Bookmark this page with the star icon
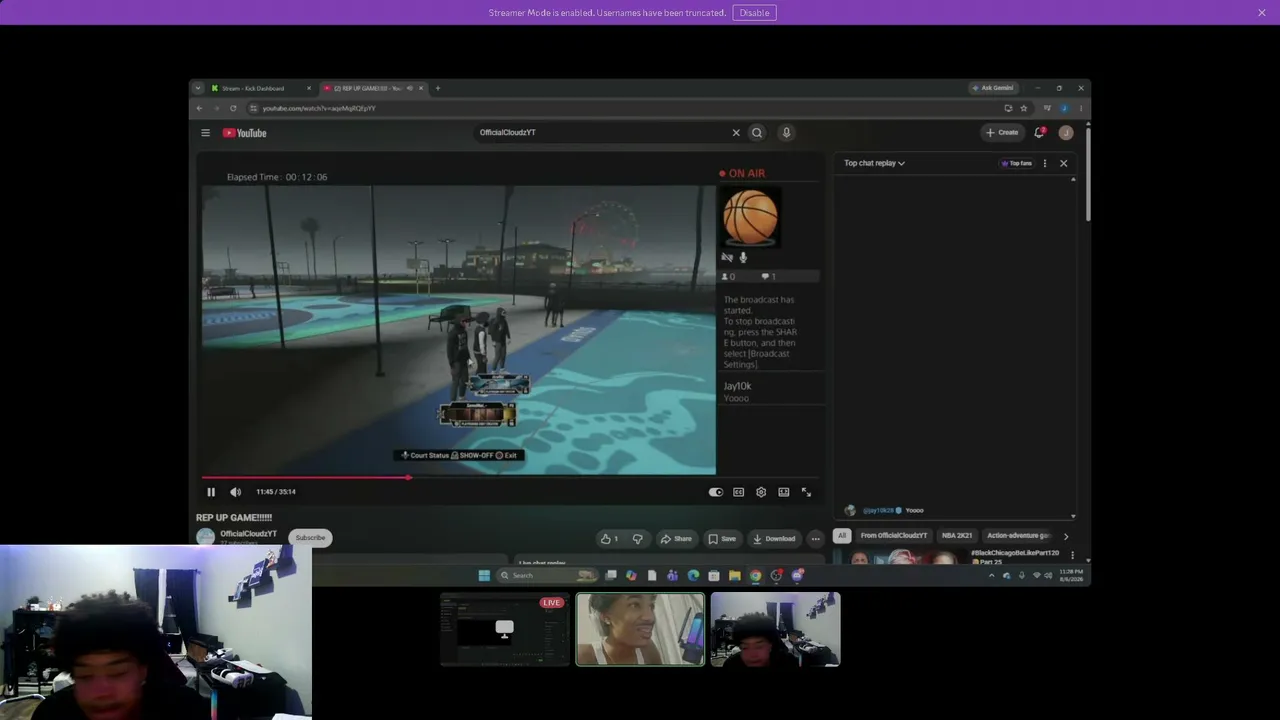 (x=1024, y=108)
